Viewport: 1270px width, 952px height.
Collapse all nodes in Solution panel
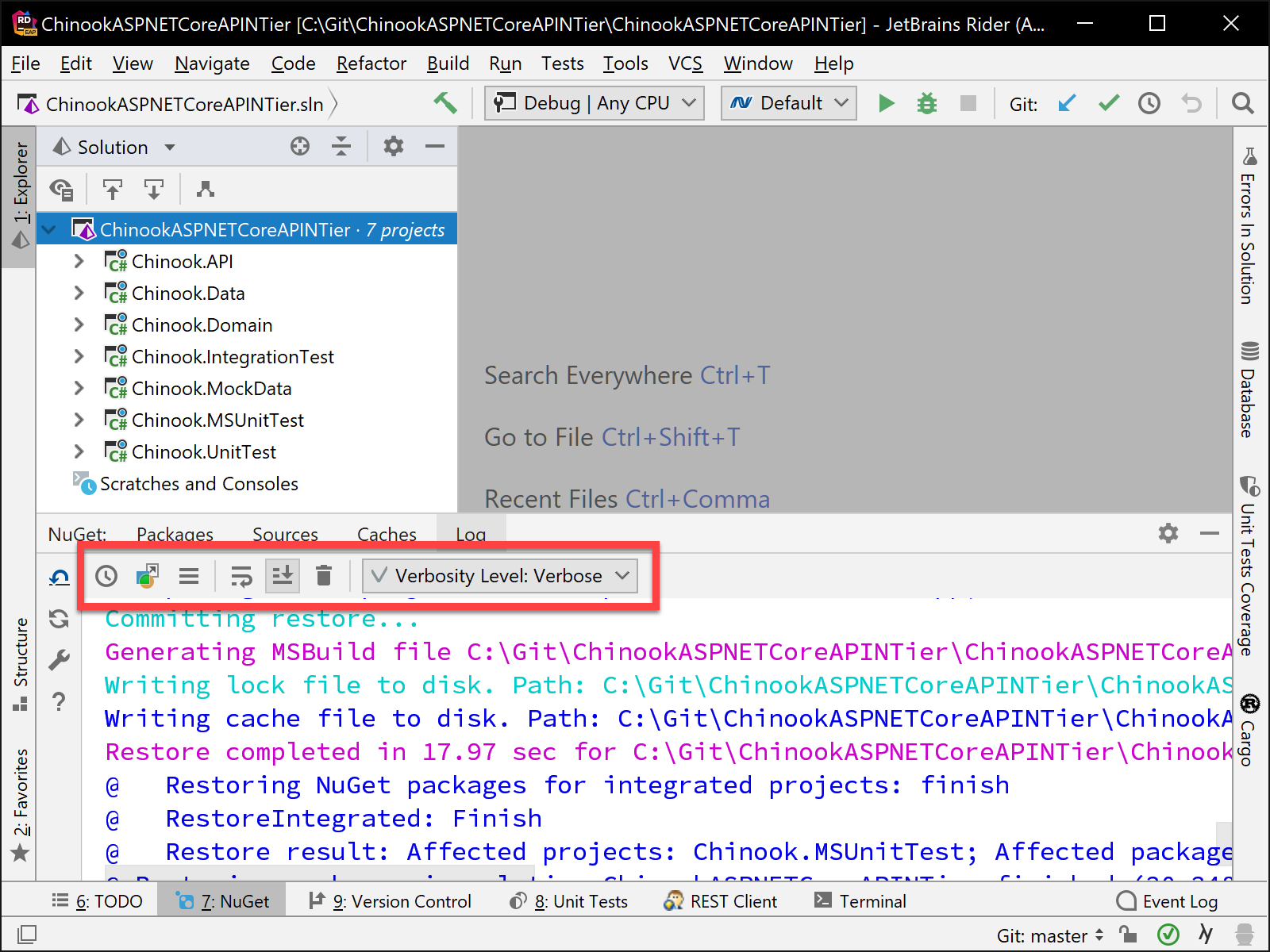point(341,146)
